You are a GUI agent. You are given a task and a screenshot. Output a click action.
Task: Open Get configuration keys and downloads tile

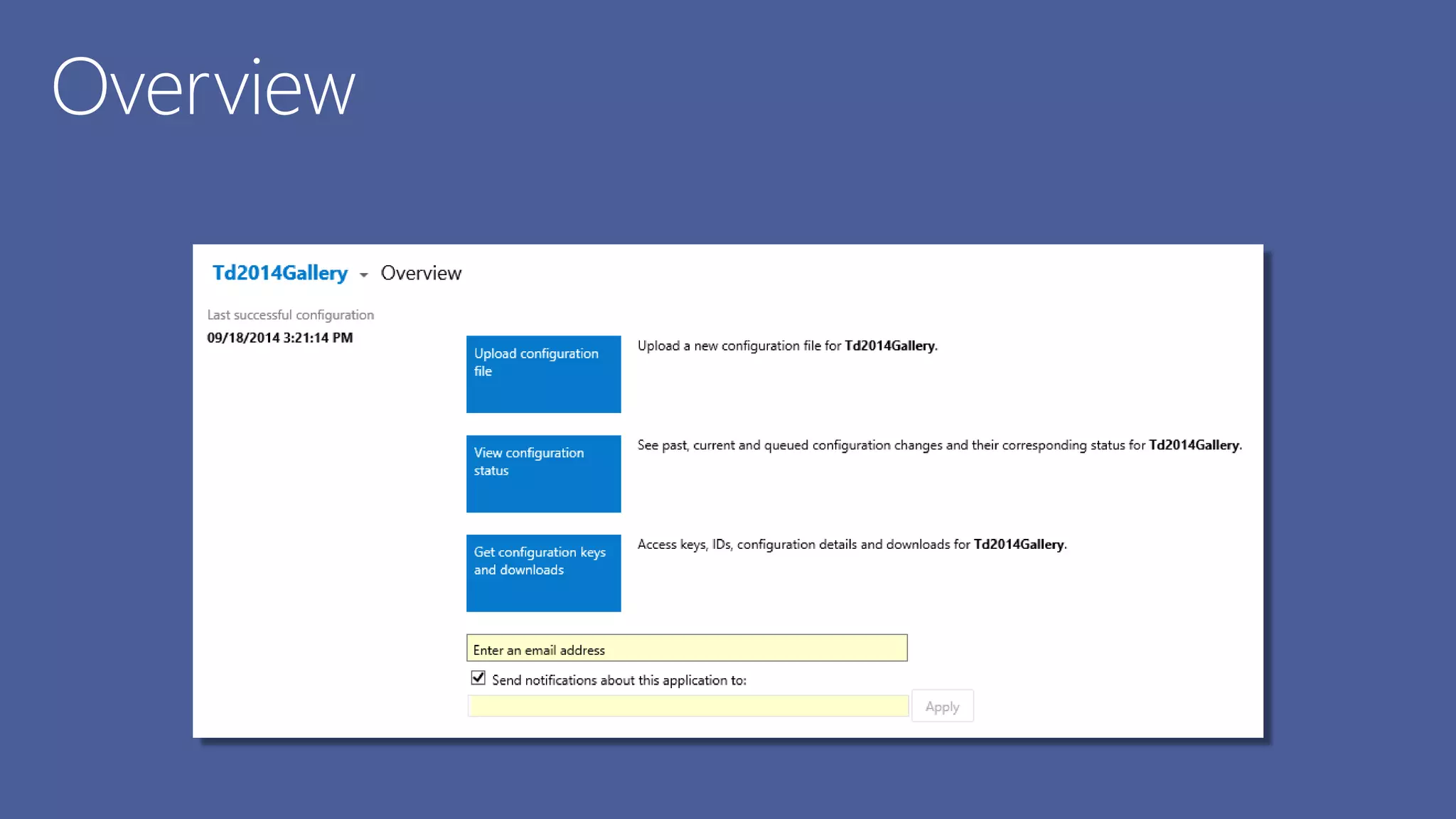pyautogui.click(x=543, y=573)
